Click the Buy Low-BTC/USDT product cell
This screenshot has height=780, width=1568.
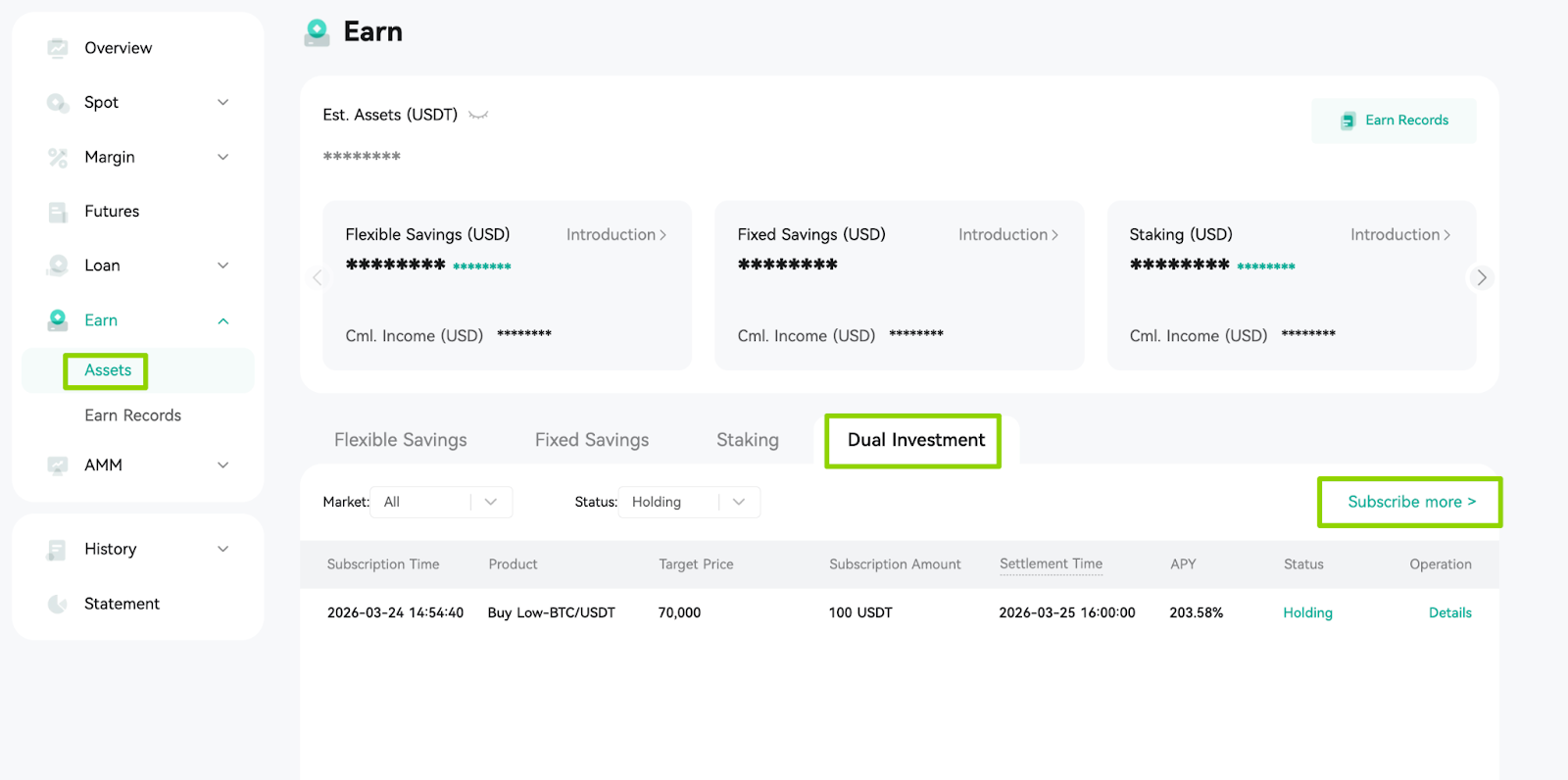point(552,613)
